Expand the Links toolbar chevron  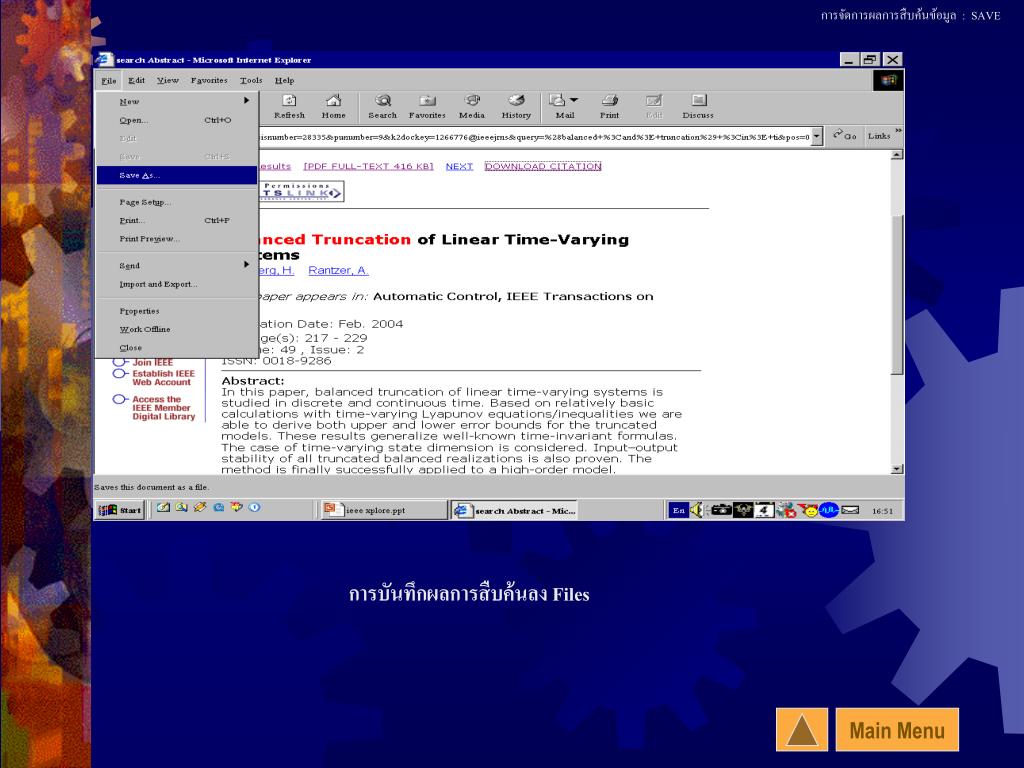click(x=899, y=131)
